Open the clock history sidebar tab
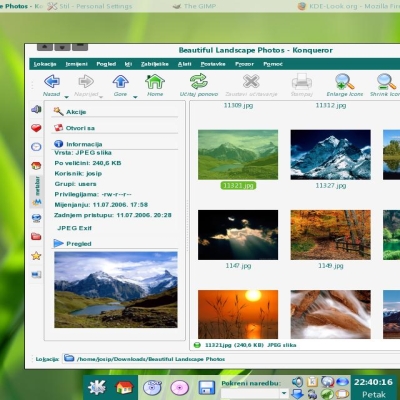Viewport: 400px width, 400px height. [36, 147]
